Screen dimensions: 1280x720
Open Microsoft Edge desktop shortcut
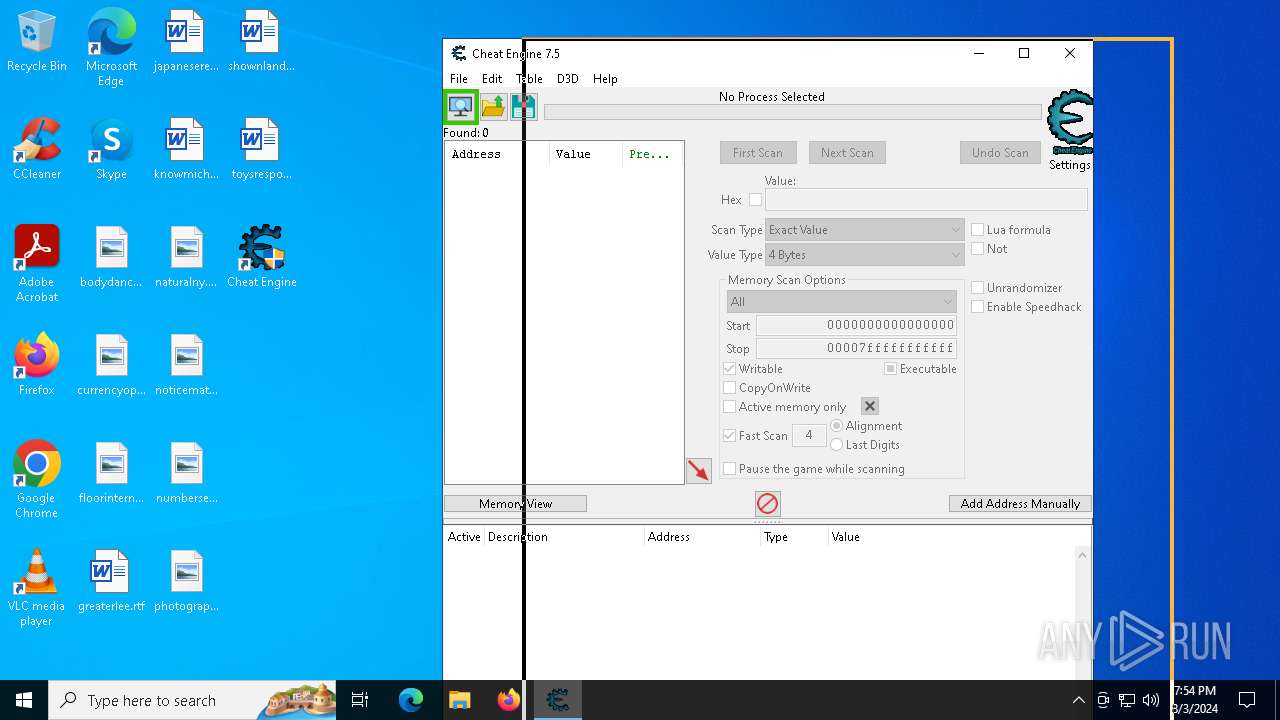pos(111,48)
